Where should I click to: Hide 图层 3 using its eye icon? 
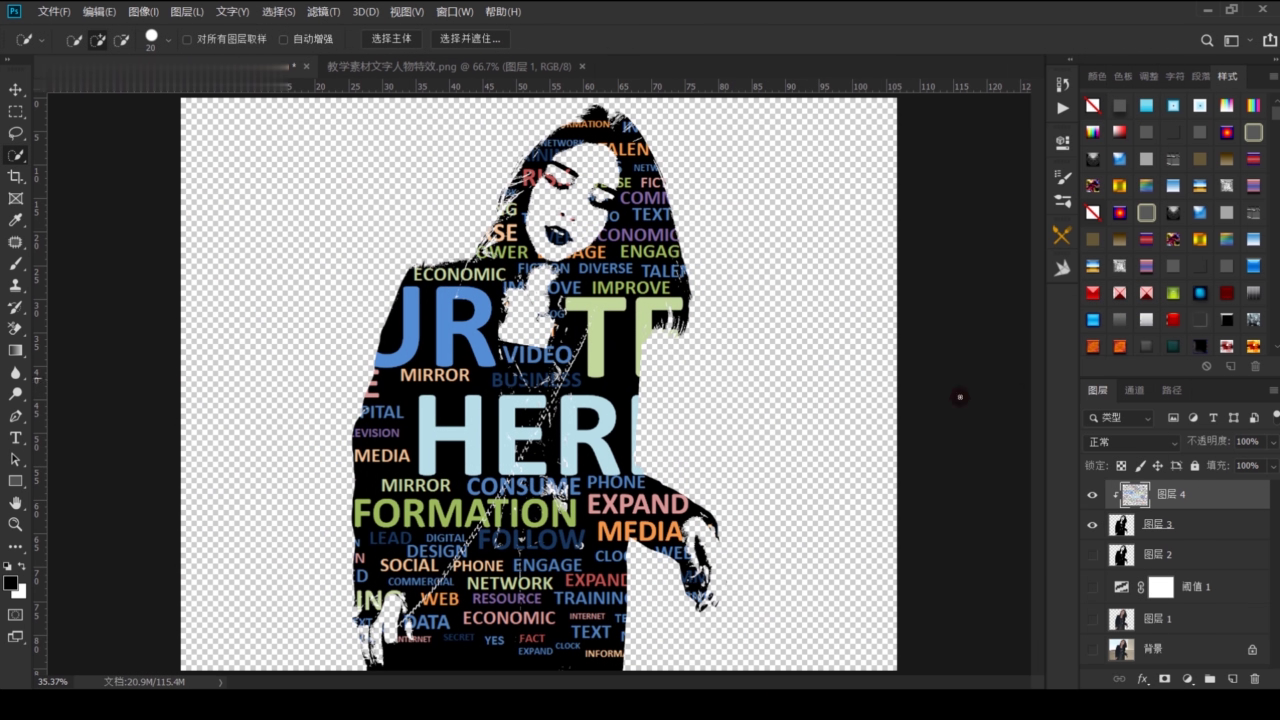point(1092,525)
